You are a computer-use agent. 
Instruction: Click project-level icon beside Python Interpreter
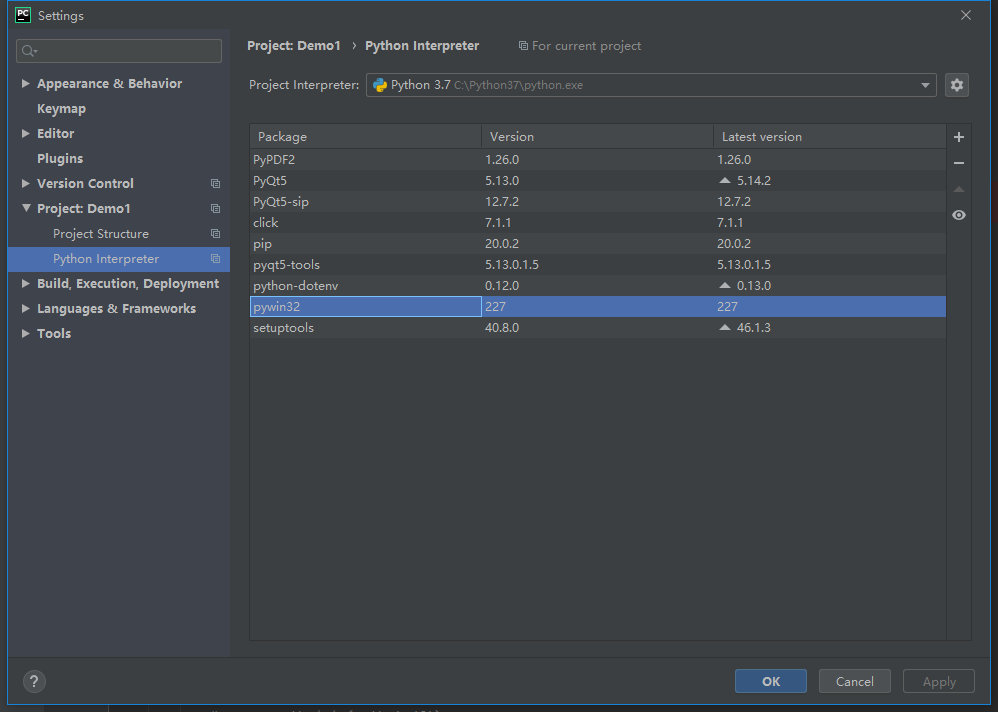pyautogui.click(x=215, y=258)
